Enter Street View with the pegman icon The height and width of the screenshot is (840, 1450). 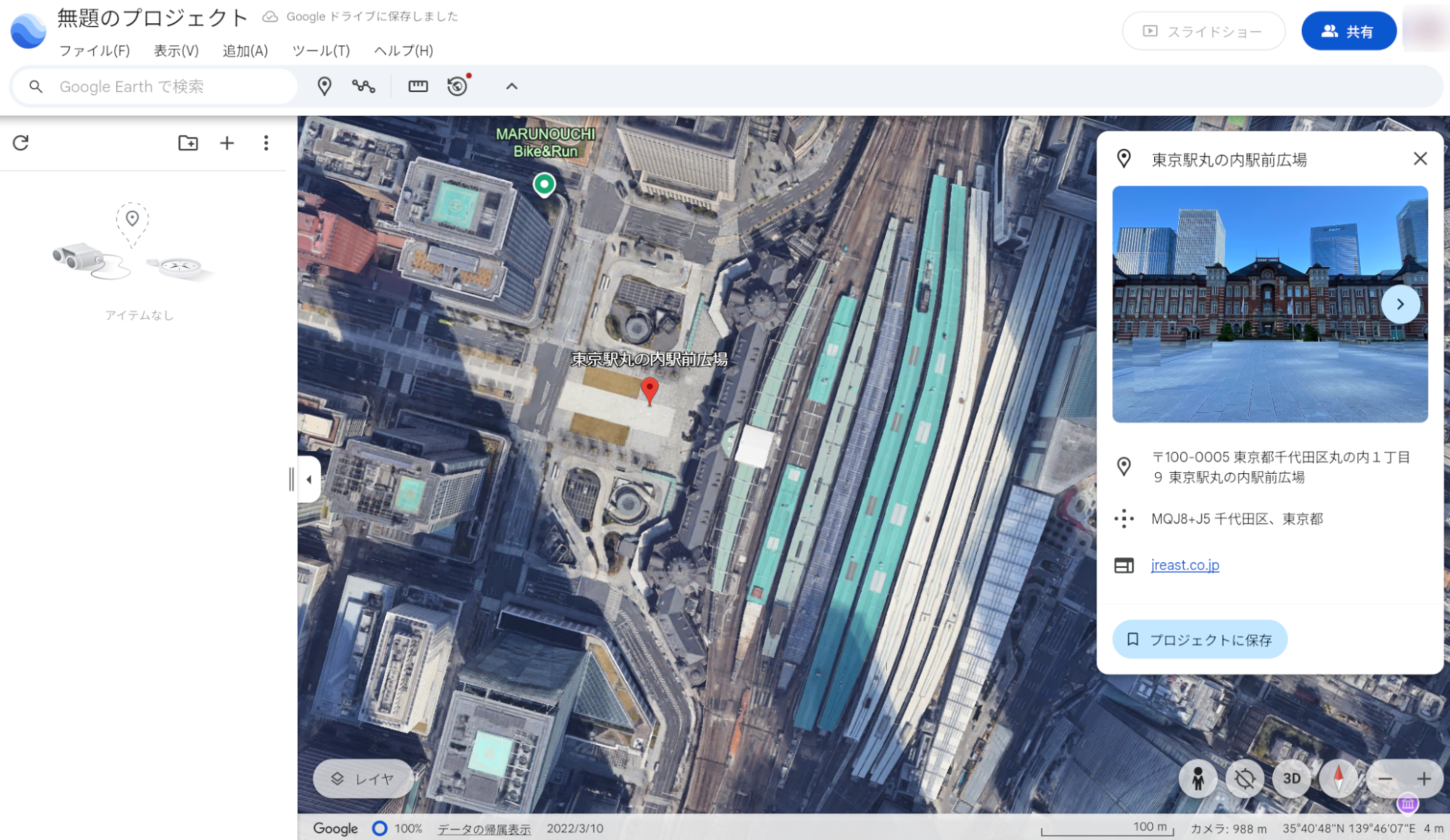coord(1198,779)
